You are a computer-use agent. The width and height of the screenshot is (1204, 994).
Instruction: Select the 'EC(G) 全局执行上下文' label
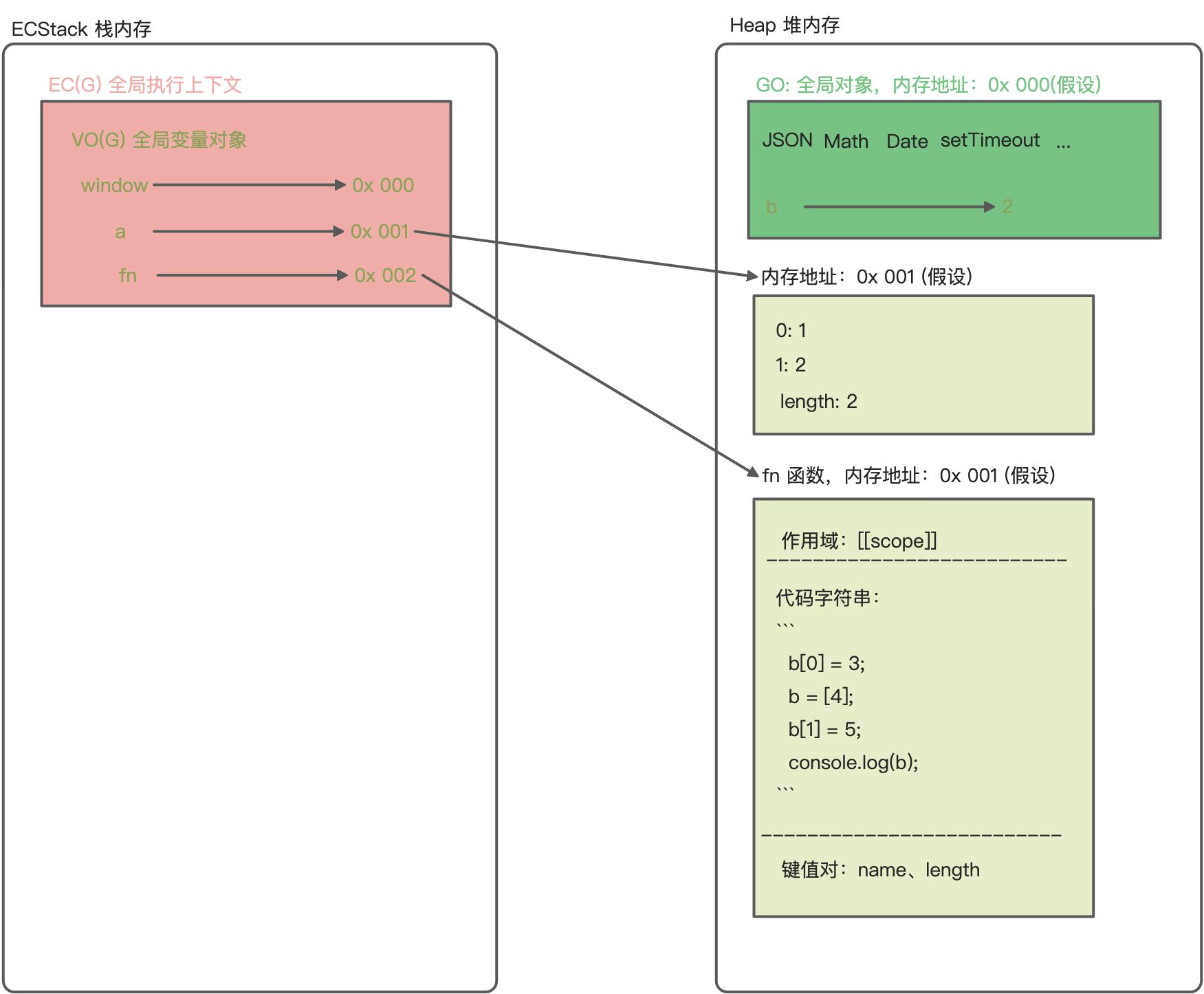tap(145, 85)
